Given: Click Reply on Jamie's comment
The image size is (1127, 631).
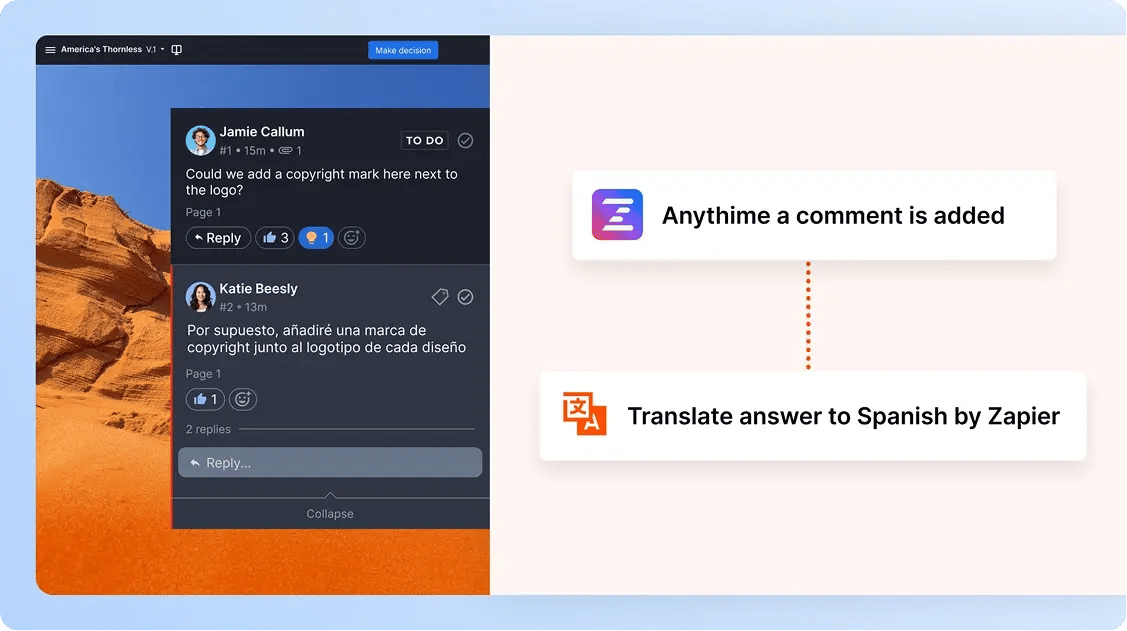Looking at the screenshot, I should pos(217,237).
